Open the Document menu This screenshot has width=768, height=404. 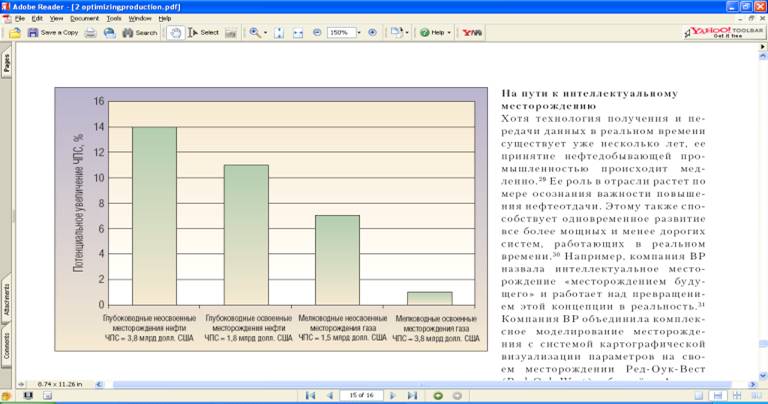pos(83,18)
